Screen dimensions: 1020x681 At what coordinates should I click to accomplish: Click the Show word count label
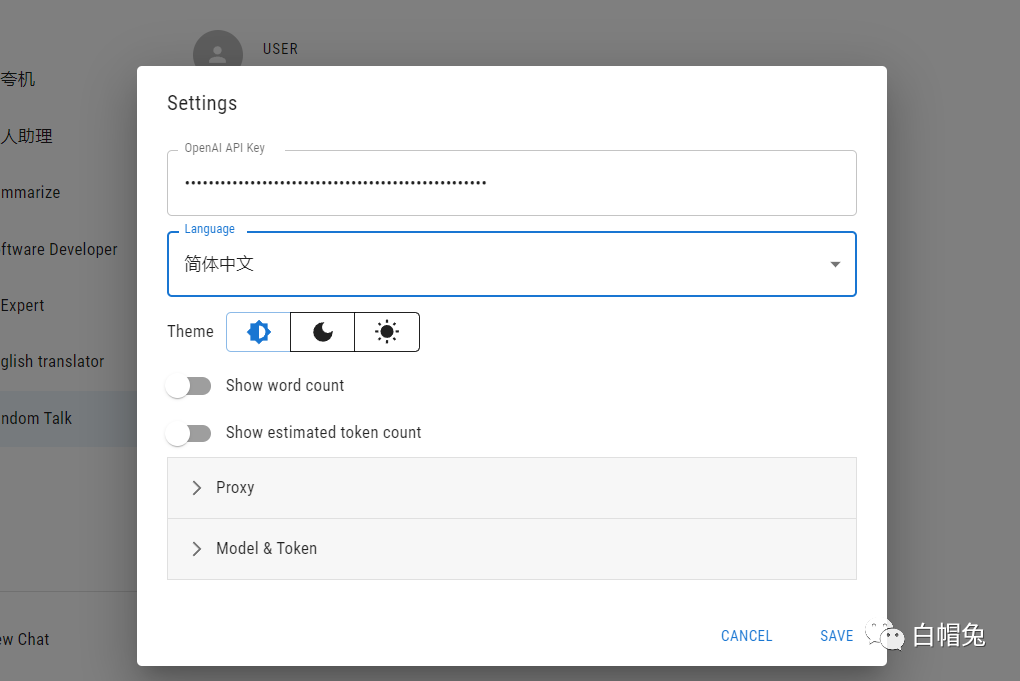point(285,386)
